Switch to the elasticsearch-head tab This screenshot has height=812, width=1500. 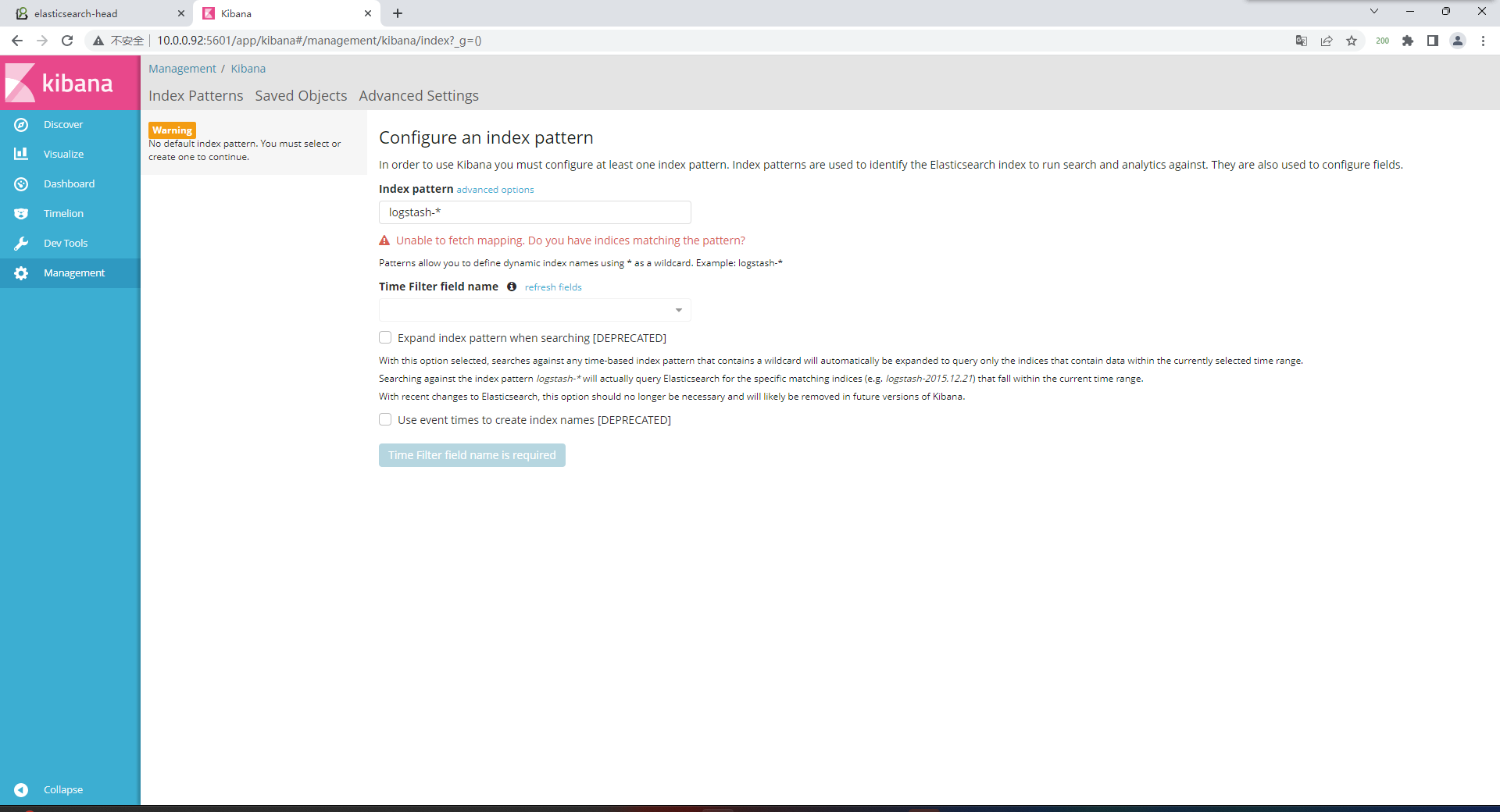(98, 13)
